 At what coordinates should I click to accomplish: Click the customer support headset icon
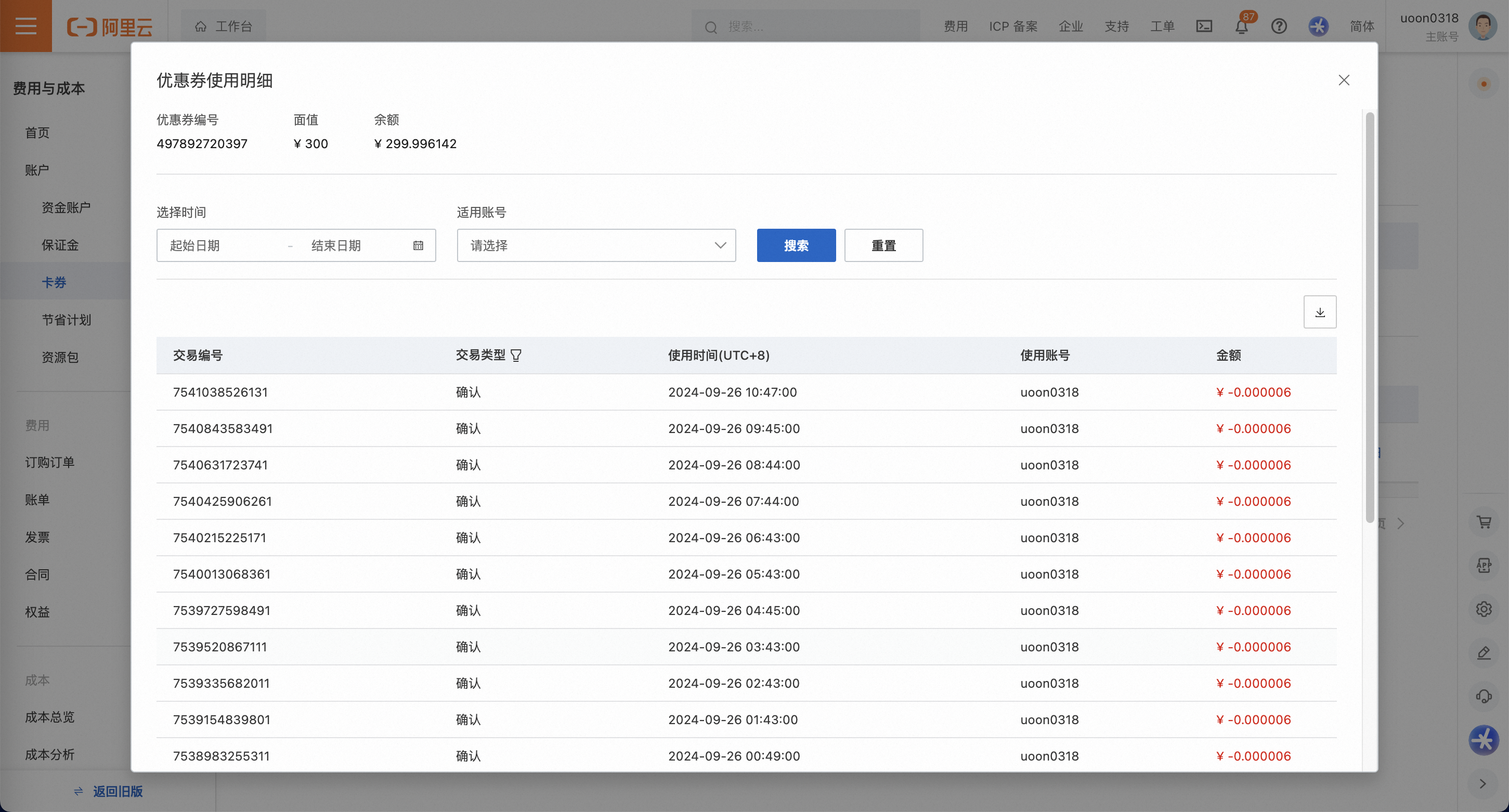pyautogui.click(x=1484, y=696)
